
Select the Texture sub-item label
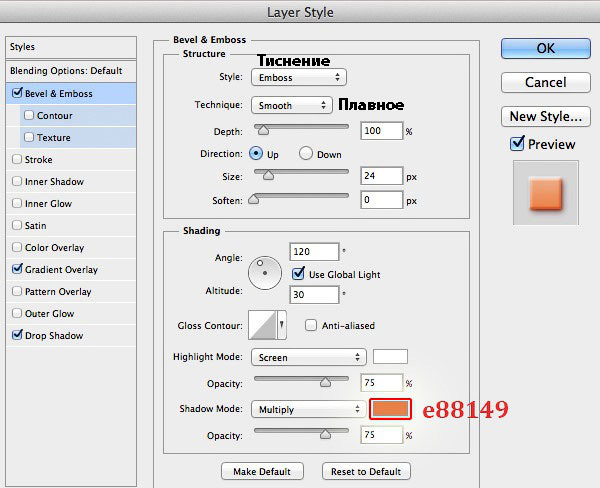point(54,138)
